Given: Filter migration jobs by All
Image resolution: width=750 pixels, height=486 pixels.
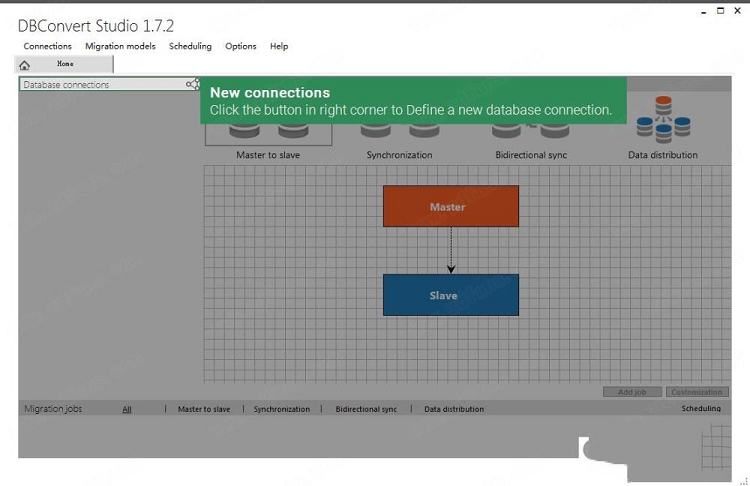Looking at the screenshot, I should coord(127,409).
